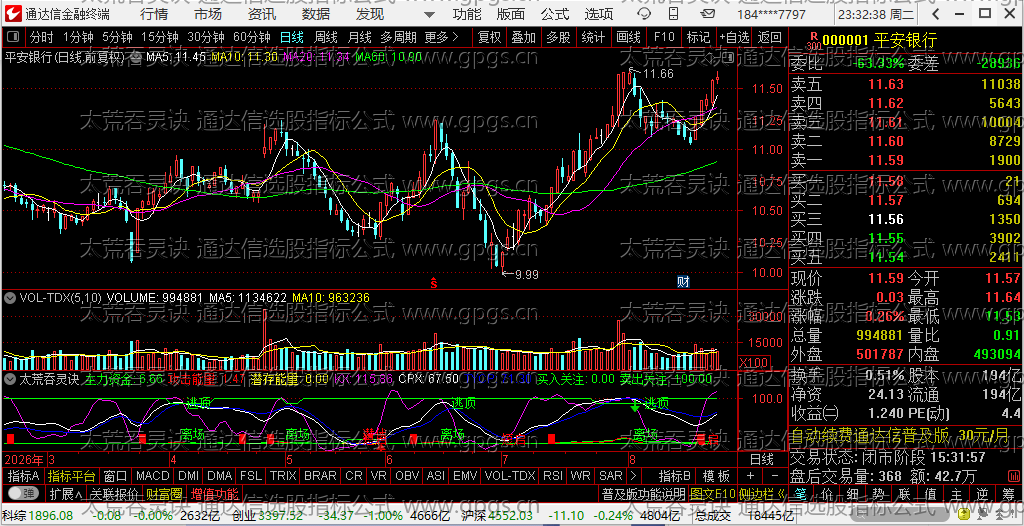
Task: Collapse the 太荒吞灵诀 indicator panel circle icon
Action: [10, 378]
